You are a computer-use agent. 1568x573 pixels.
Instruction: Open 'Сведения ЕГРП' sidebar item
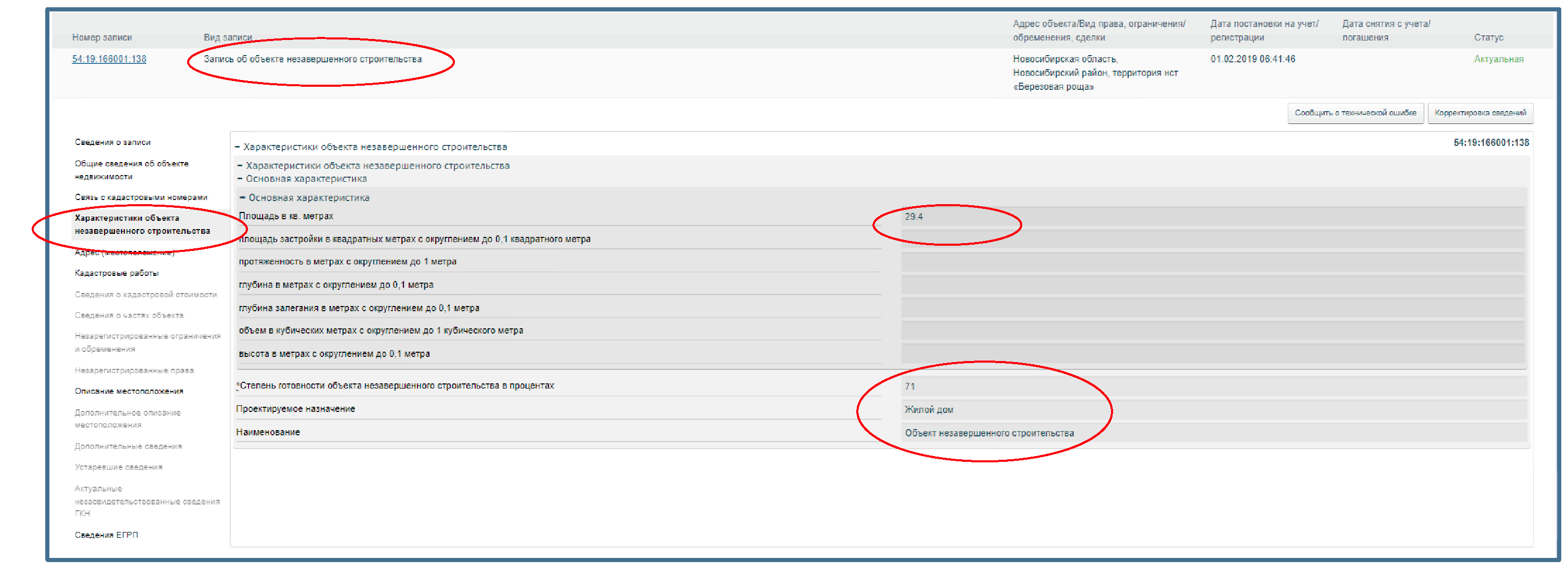pyautogui.click(x=107, y=535)
